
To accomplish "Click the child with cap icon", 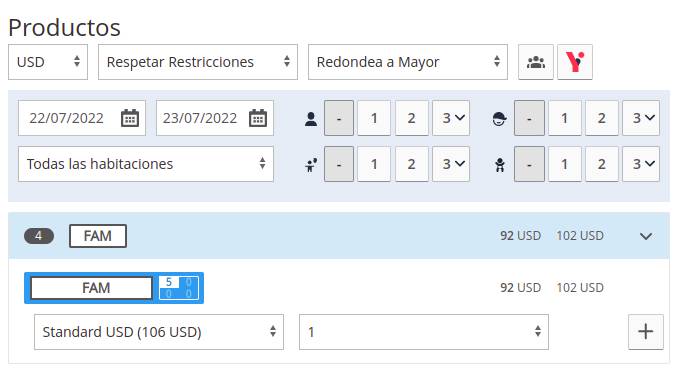I will (499, 119).
